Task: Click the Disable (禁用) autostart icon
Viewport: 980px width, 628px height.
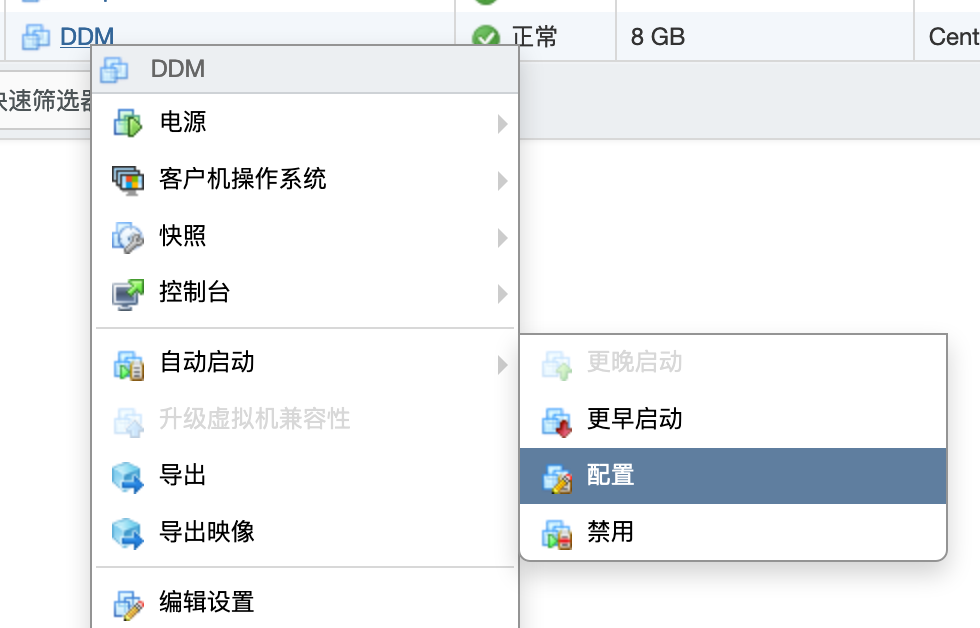Action: [557, 534]
